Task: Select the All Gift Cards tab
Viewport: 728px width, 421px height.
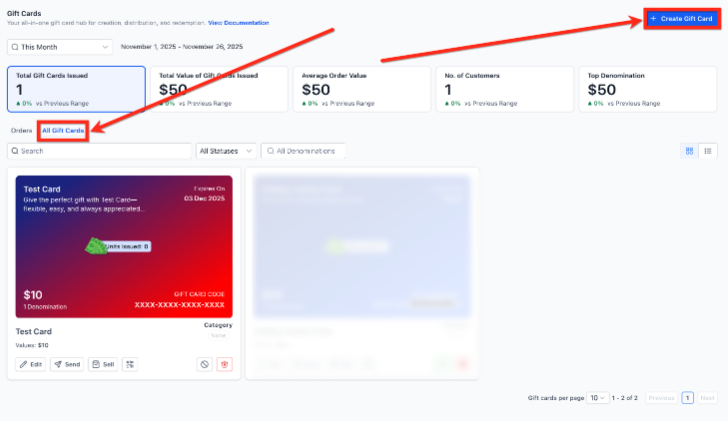Action: pos(63,130)
